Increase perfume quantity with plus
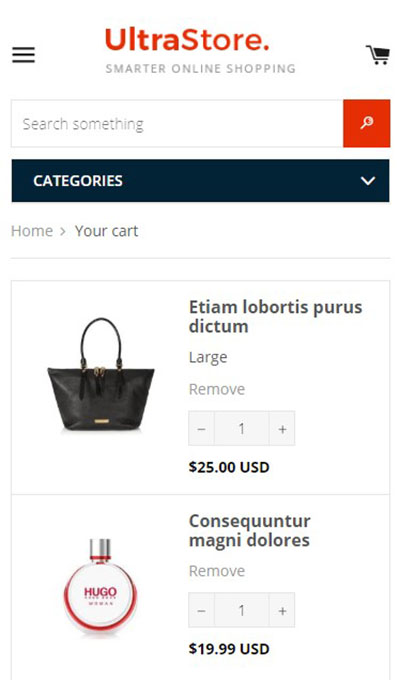This screenshot has height=680, width=400. 282,610
